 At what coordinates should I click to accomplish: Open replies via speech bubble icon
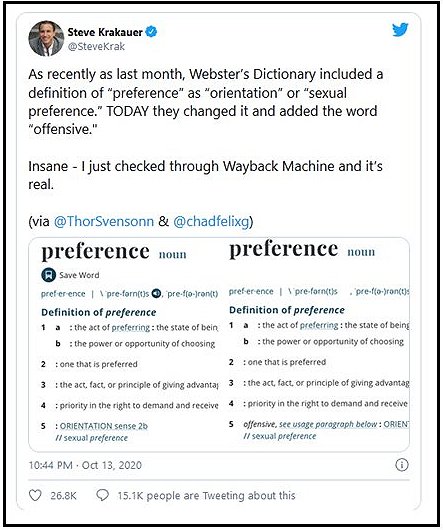point(102,495)
